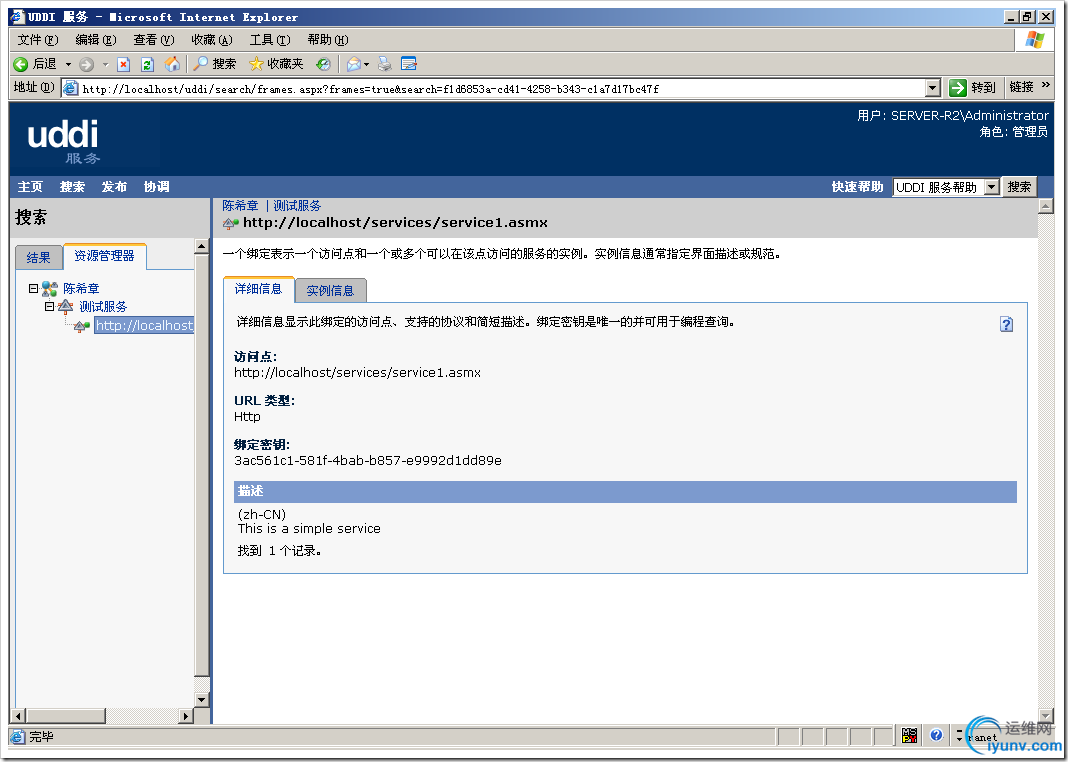Image resolution: width=1068 pixels, height=762 pixels.
Task: Click the Home page icon
Action: click(x=172, y=64)
